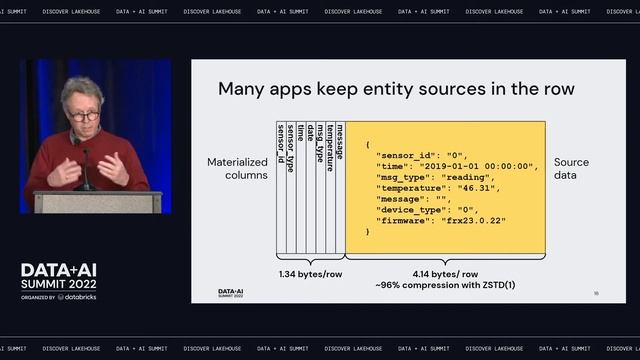Click the "1.34 bytes/row" caption
640x360 pixels.
311,274
